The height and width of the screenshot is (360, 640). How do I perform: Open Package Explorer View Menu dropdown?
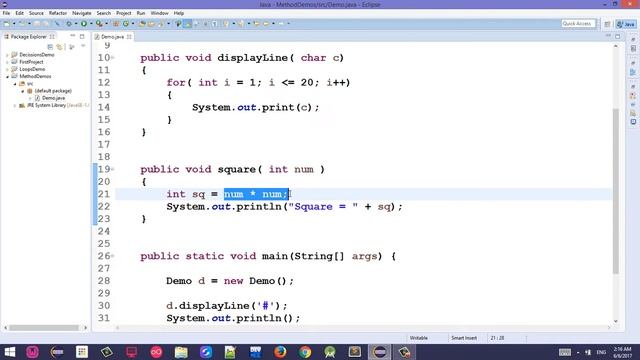tap(83, 46)
